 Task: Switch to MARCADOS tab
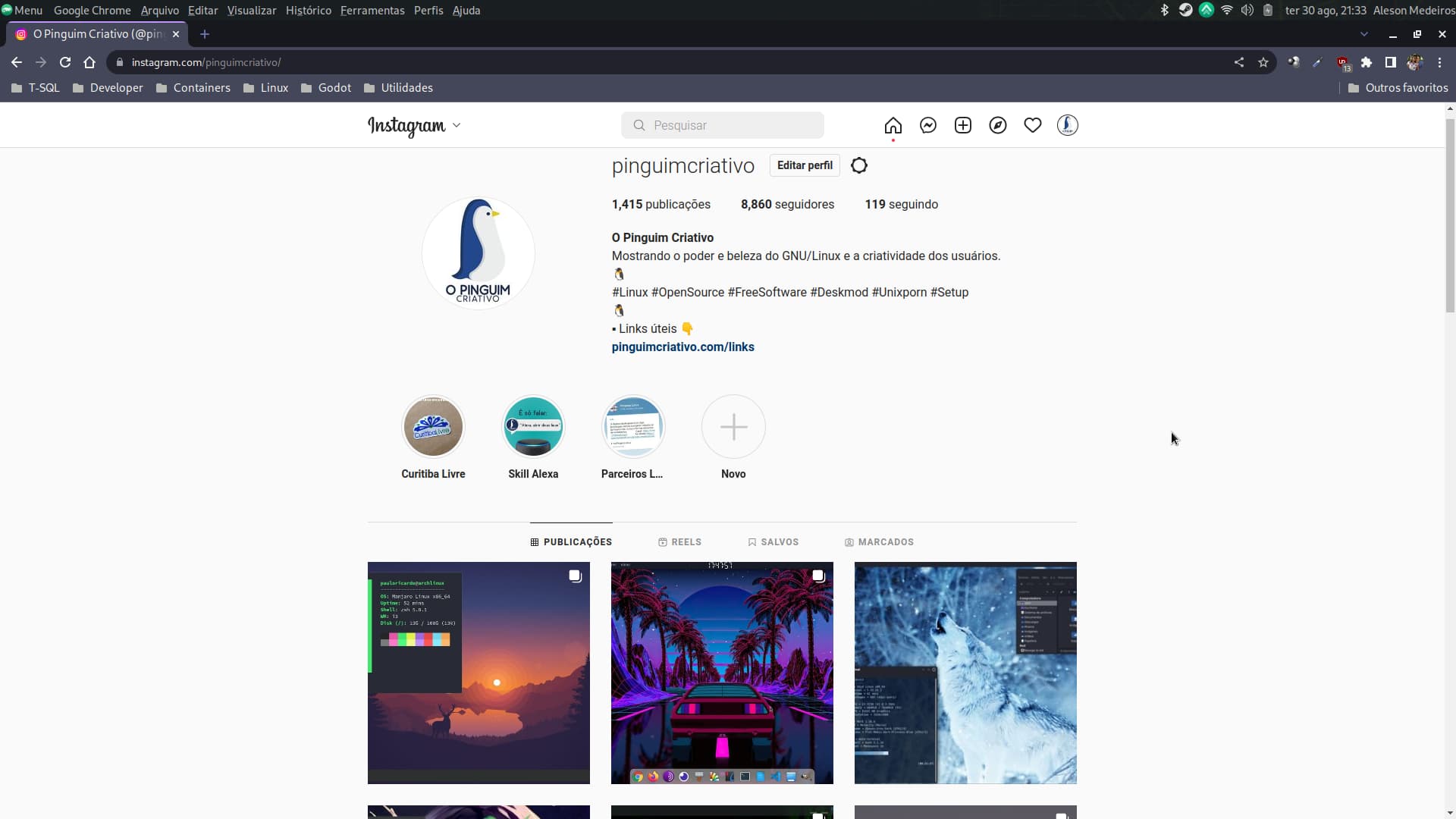point(879,542)
